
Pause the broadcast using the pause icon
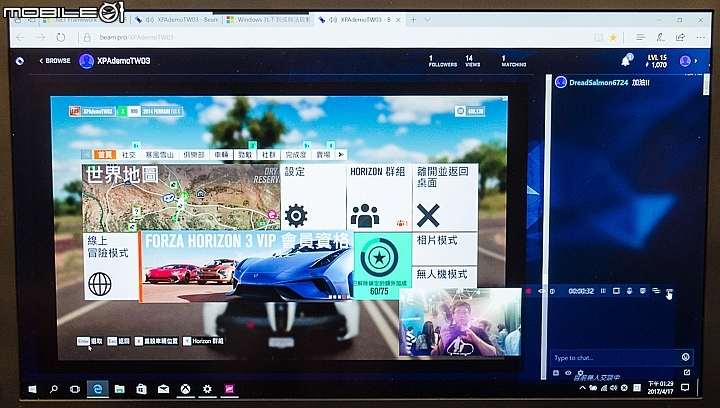(603, 291)
